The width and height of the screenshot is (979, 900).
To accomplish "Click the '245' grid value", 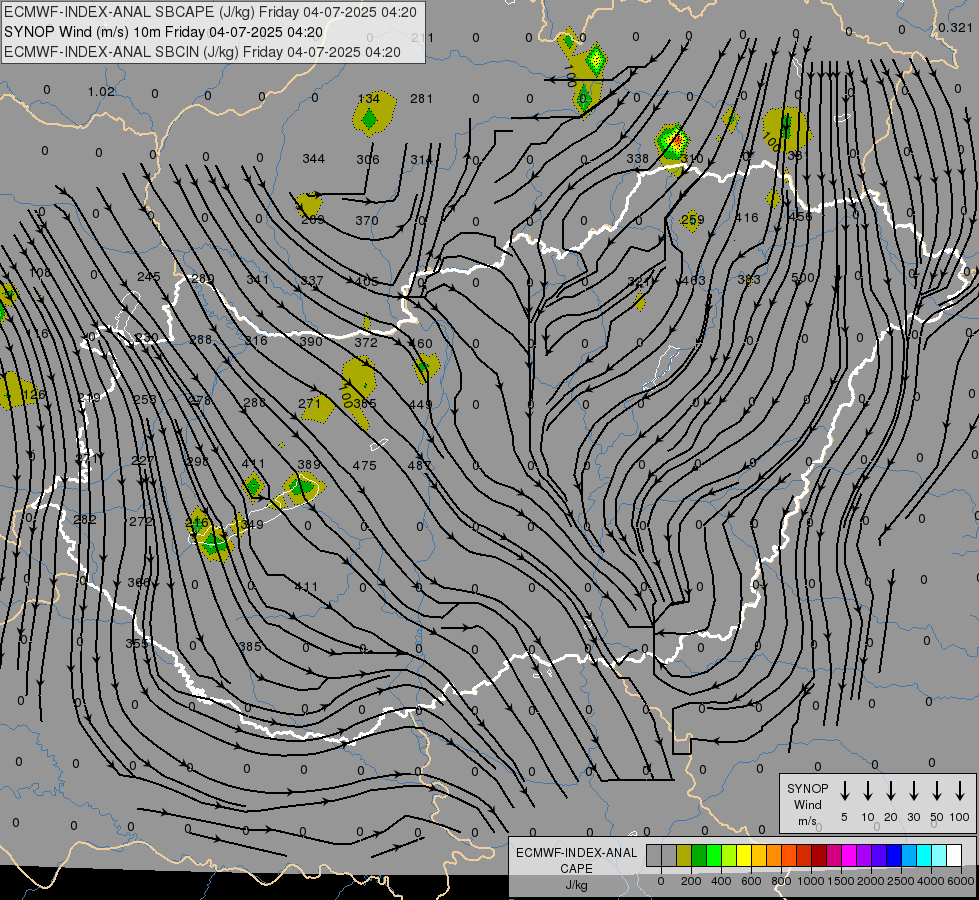I will coord(149,276).
